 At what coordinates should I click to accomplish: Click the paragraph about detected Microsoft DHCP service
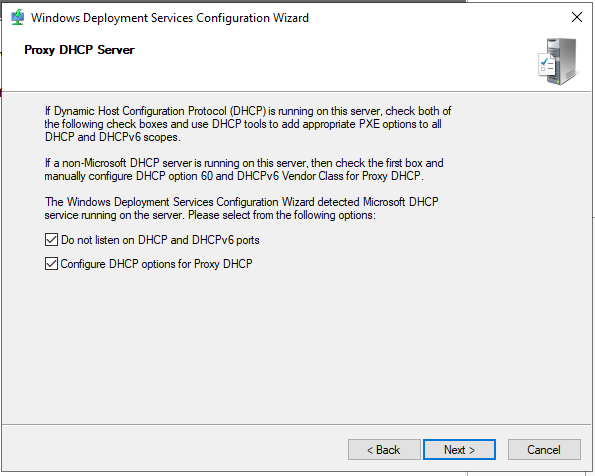click(241, 208)
